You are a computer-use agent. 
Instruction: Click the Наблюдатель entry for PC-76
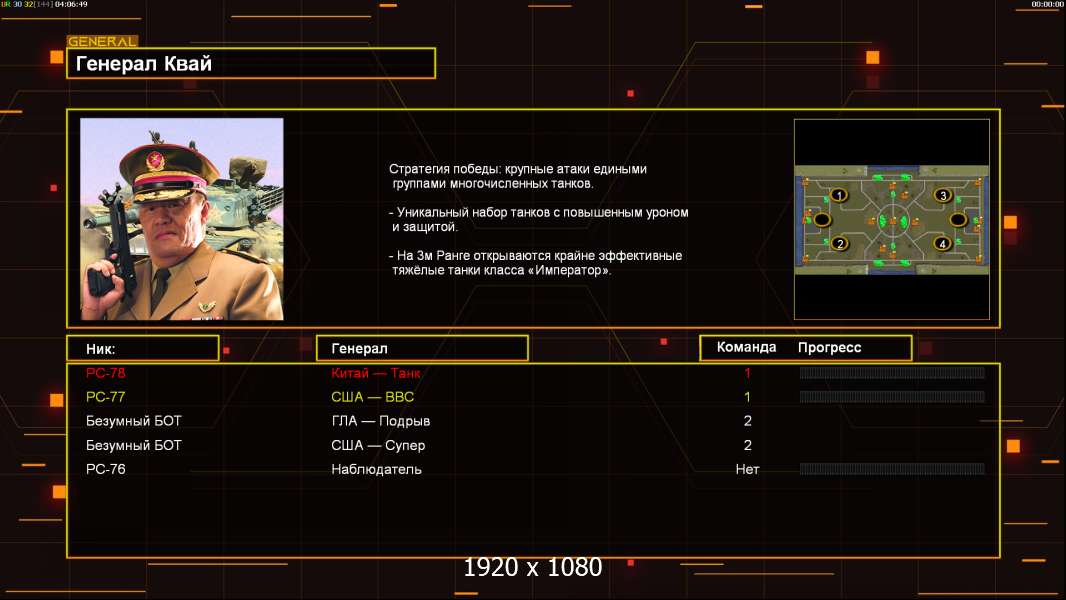[376, 470]
